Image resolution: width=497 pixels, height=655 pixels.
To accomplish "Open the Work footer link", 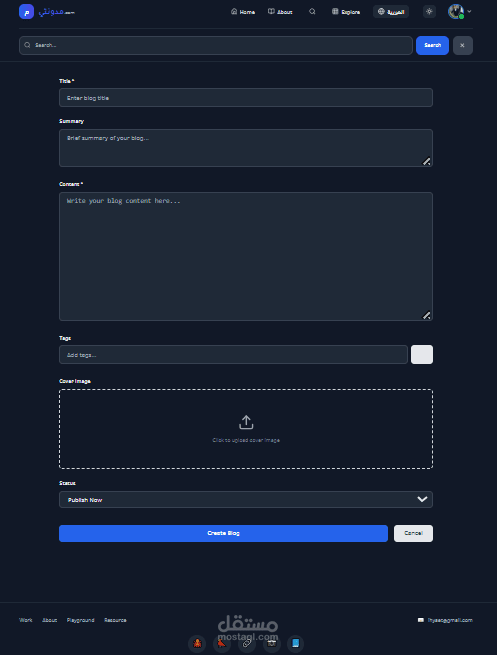I will (x=25, y=620).
